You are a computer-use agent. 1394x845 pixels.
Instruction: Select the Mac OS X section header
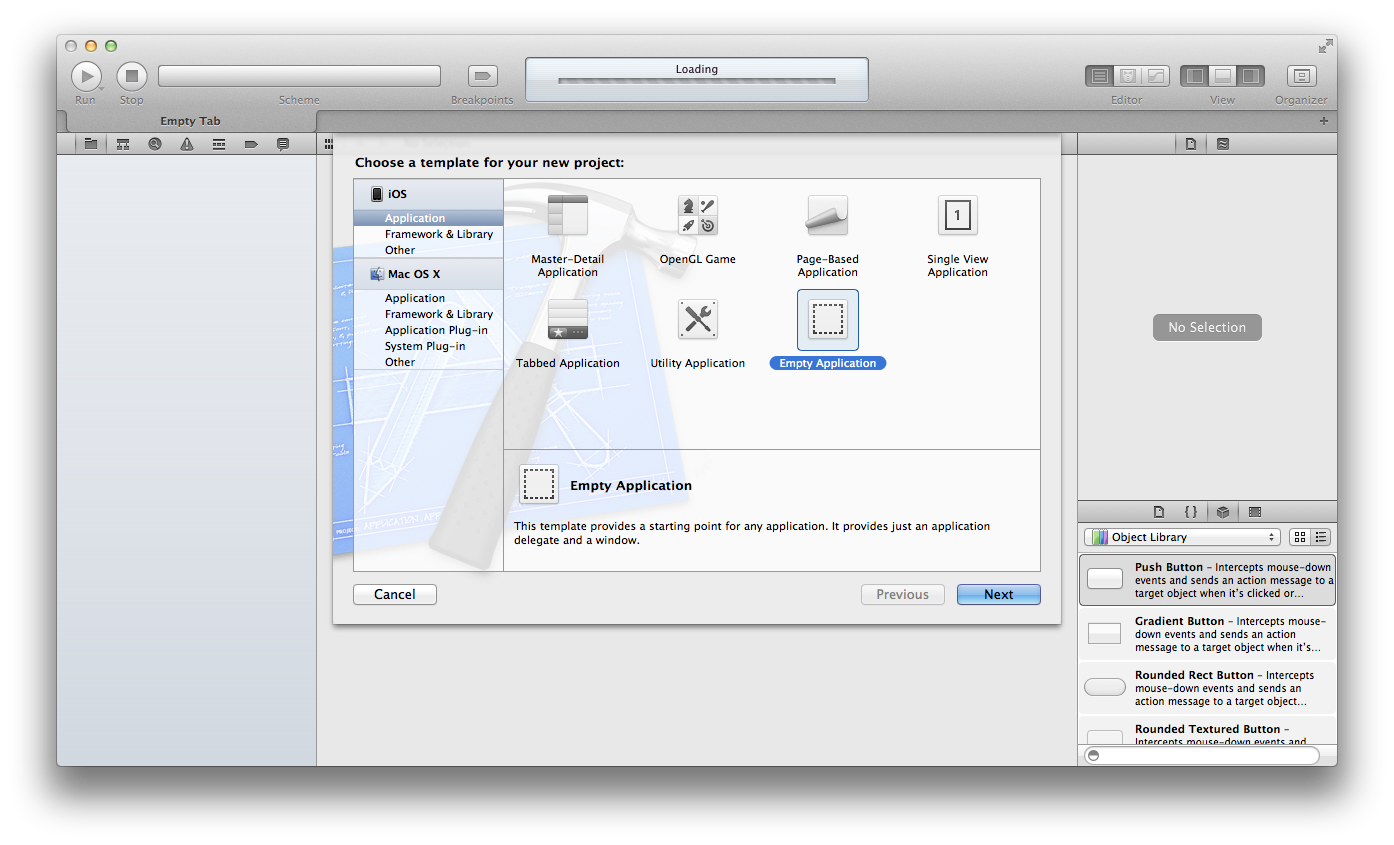pos(428,274)
